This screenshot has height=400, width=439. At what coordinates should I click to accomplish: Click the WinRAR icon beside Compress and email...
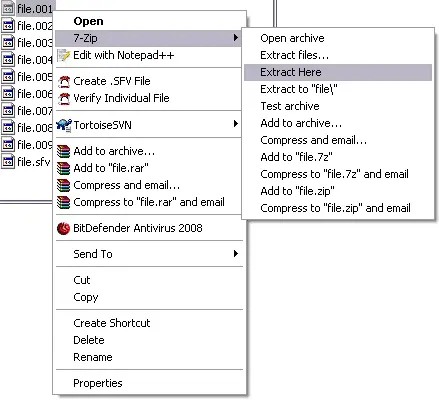pyautogui.click(x=63, y=185)
